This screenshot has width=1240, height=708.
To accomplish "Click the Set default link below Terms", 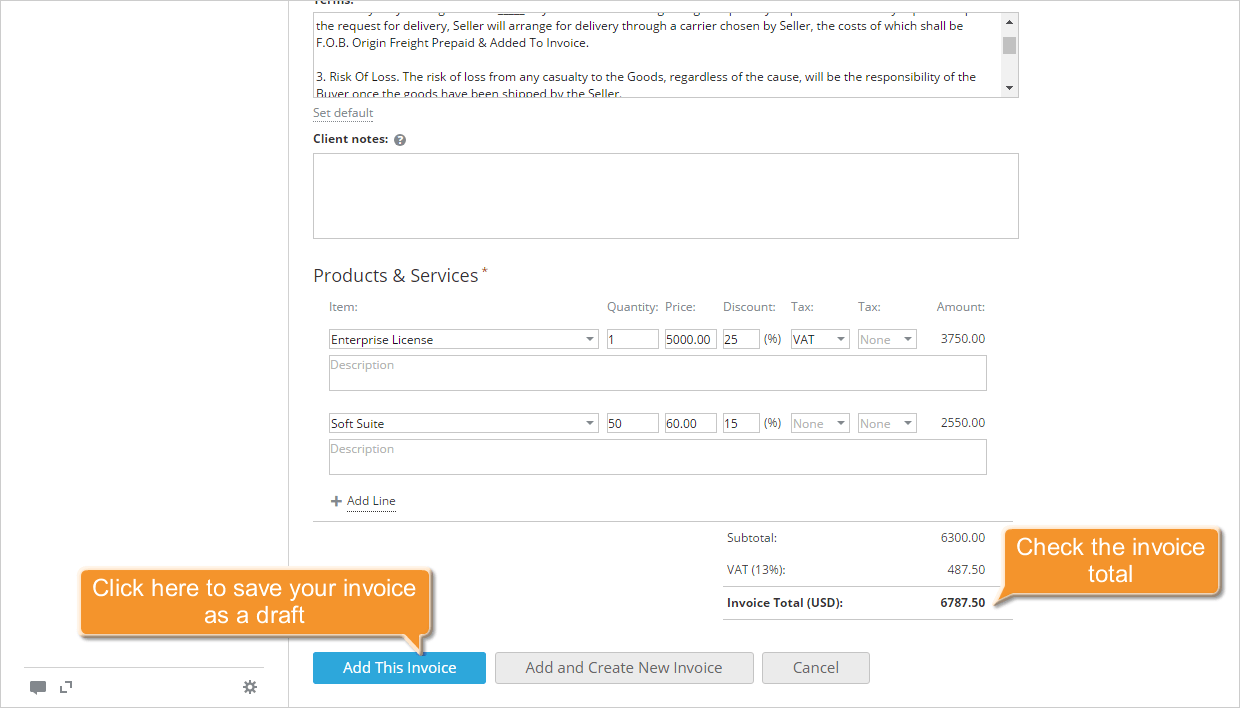I will [342, 113].
